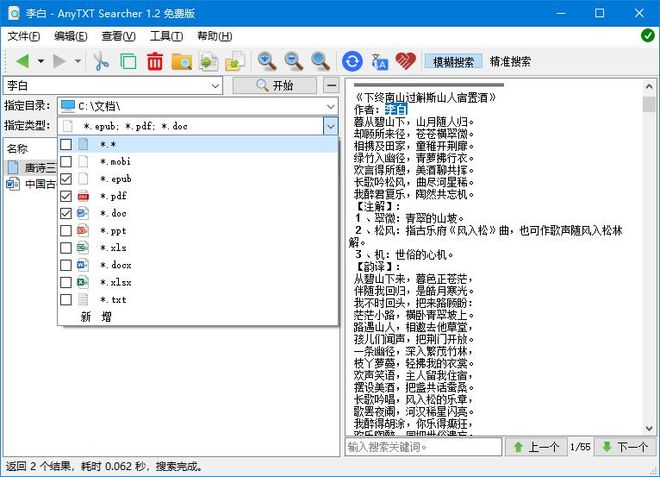660x477 pixels.
Task: Refresh index with blue circular arrows
Action: (x=352, y=61)
